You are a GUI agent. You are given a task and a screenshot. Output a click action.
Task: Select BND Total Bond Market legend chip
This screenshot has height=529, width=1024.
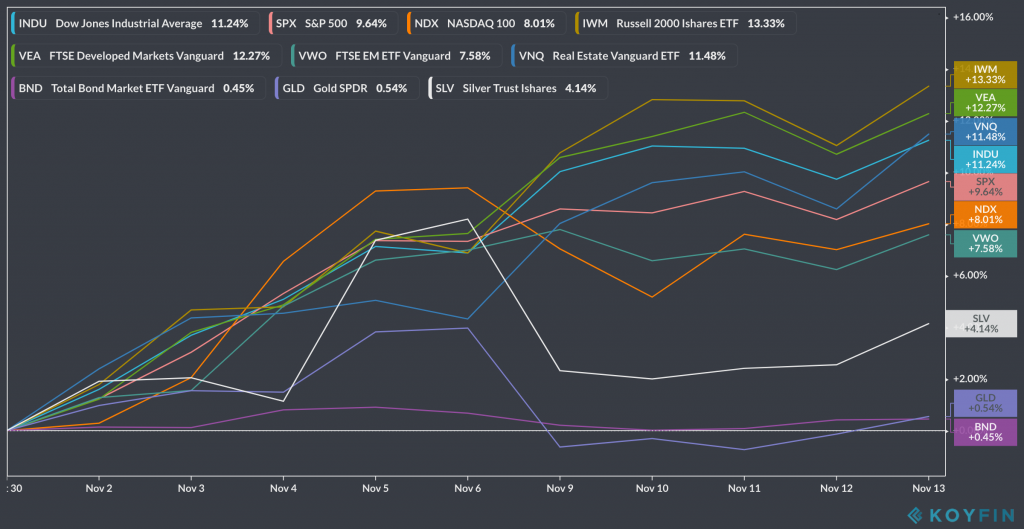click(134, 88)
